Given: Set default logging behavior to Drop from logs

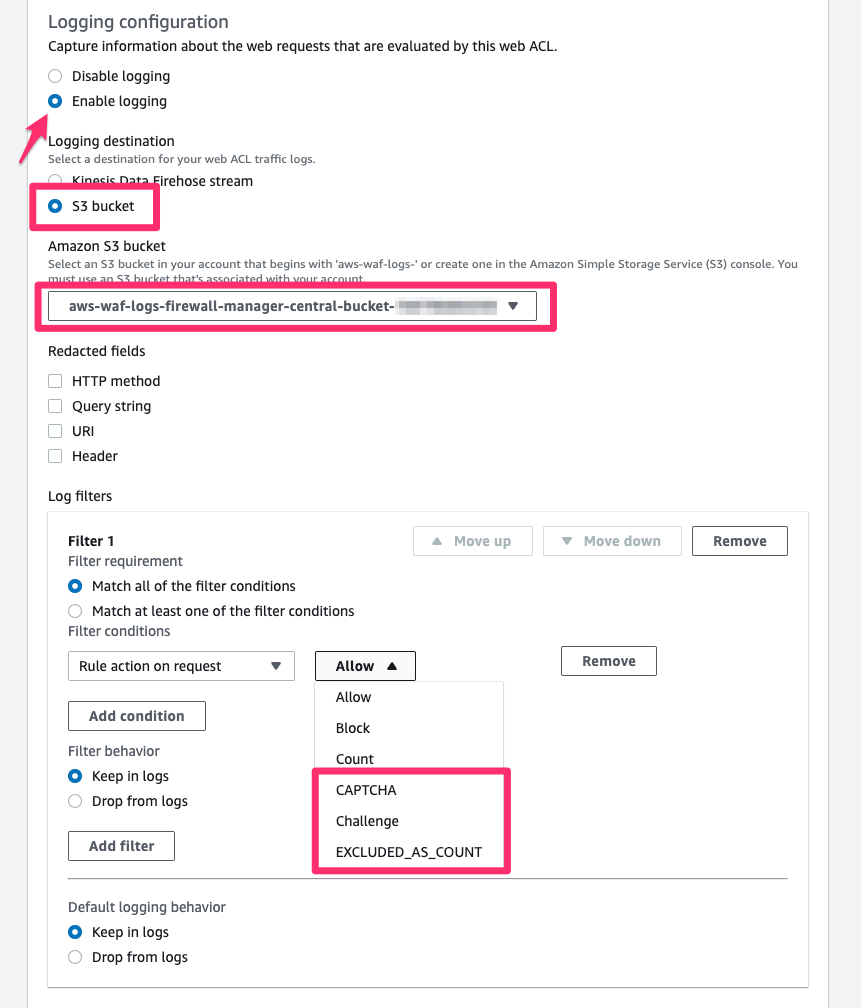Looking at the screenshot, I should 75,957.
